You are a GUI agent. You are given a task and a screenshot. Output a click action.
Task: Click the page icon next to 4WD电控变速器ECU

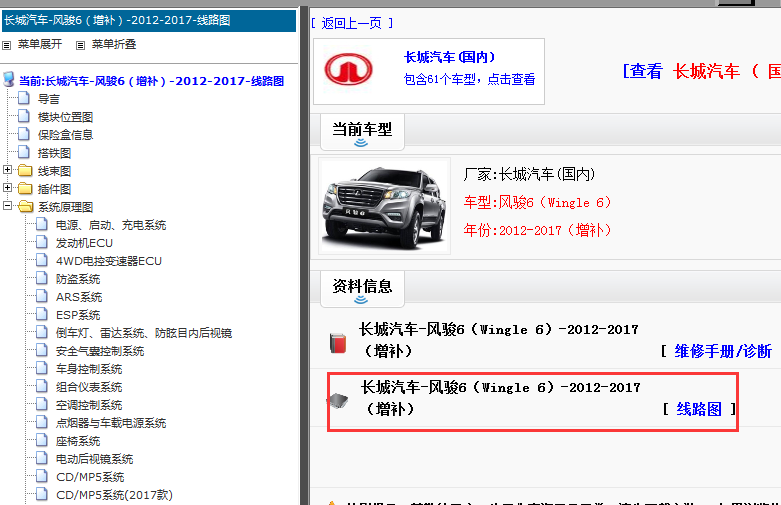[42, 260]
